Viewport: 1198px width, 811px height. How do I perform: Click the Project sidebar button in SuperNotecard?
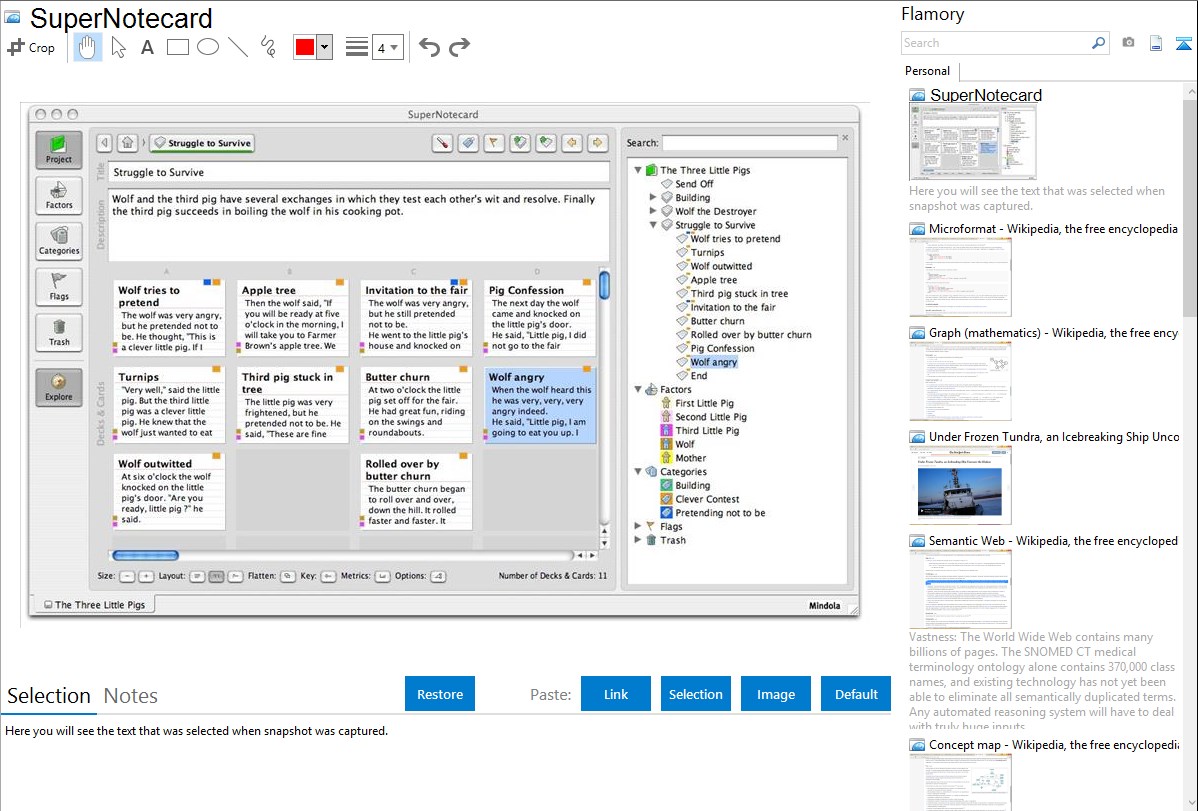point(59,150)
